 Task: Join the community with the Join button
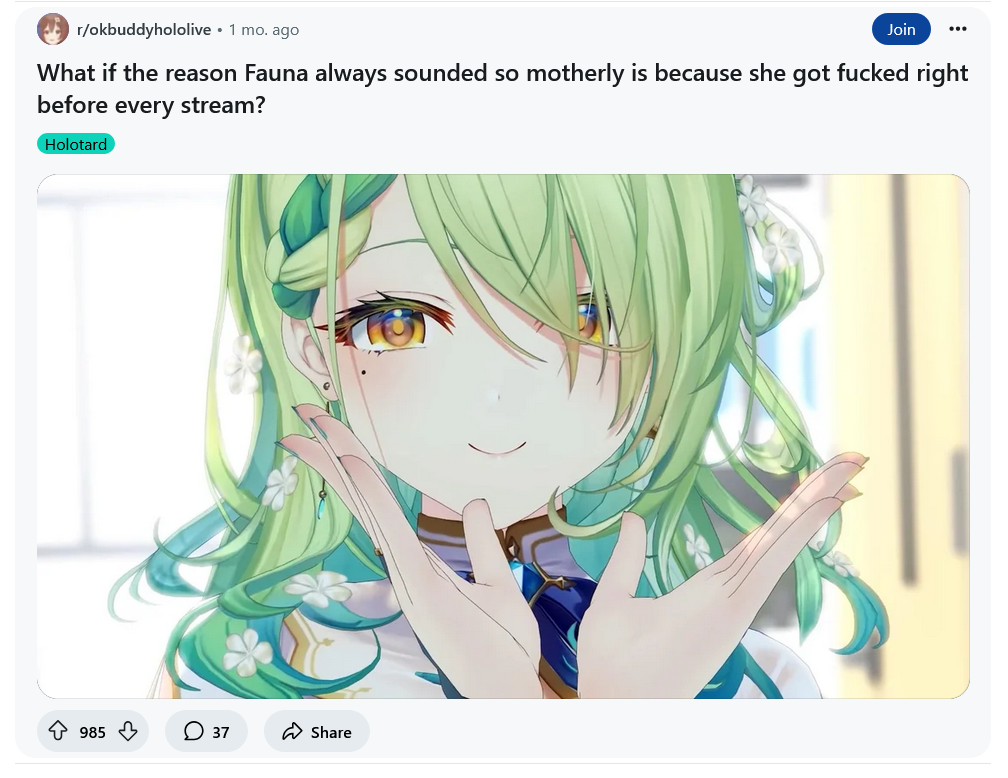(901, 29)
